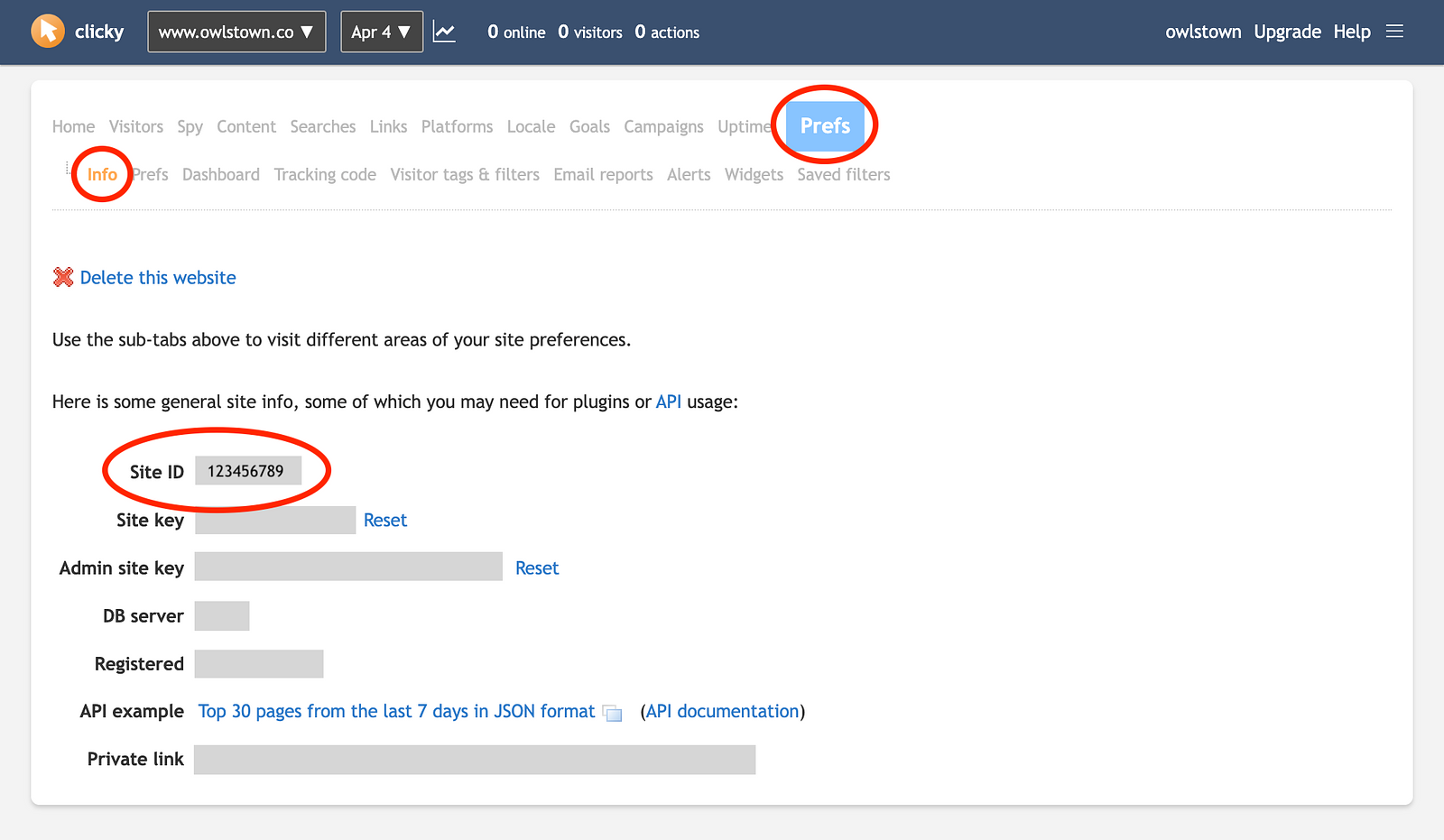Click the Upgrade link in header
Image resolution: width=1444 pixels, height=840 pixels.
pos(1287,32)
